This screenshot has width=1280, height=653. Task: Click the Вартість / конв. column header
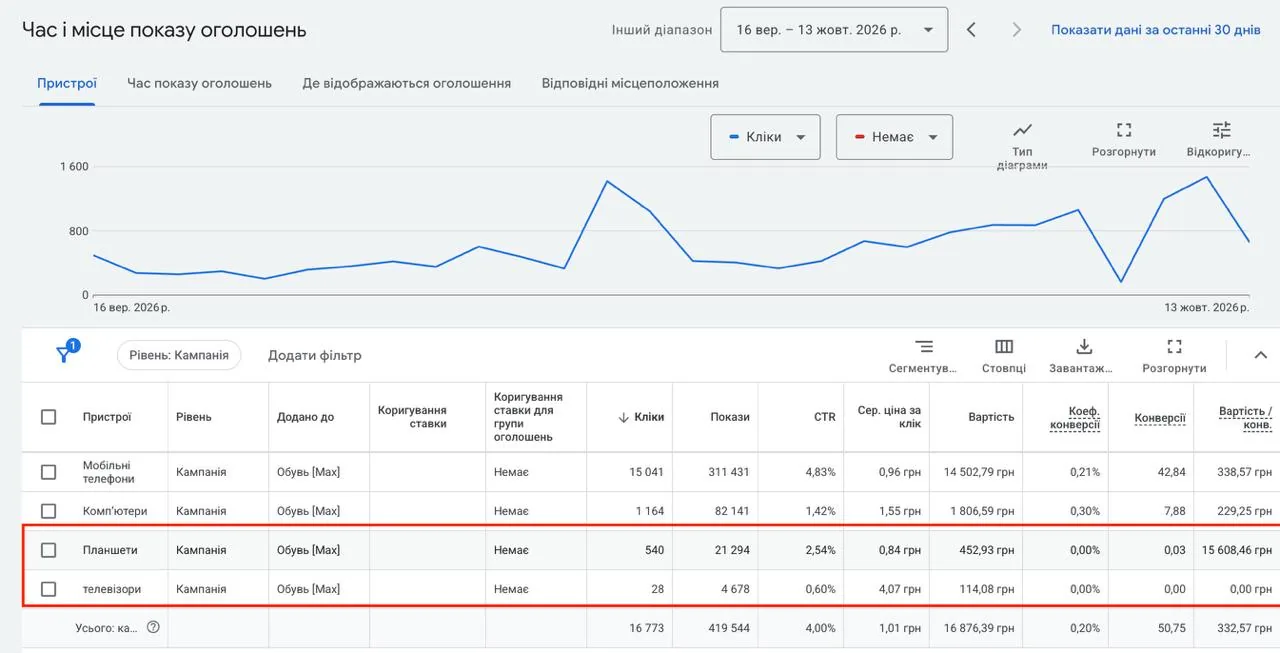1245,417
